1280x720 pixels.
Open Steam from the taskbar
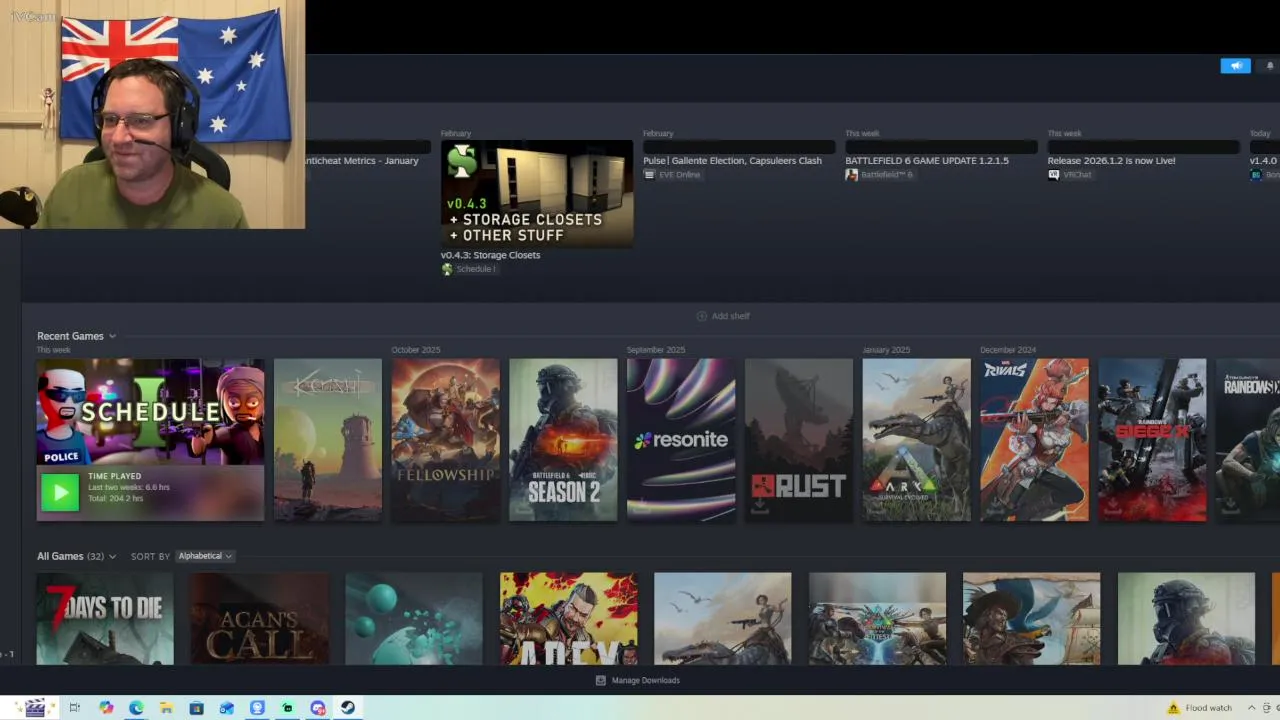(347, 708)
